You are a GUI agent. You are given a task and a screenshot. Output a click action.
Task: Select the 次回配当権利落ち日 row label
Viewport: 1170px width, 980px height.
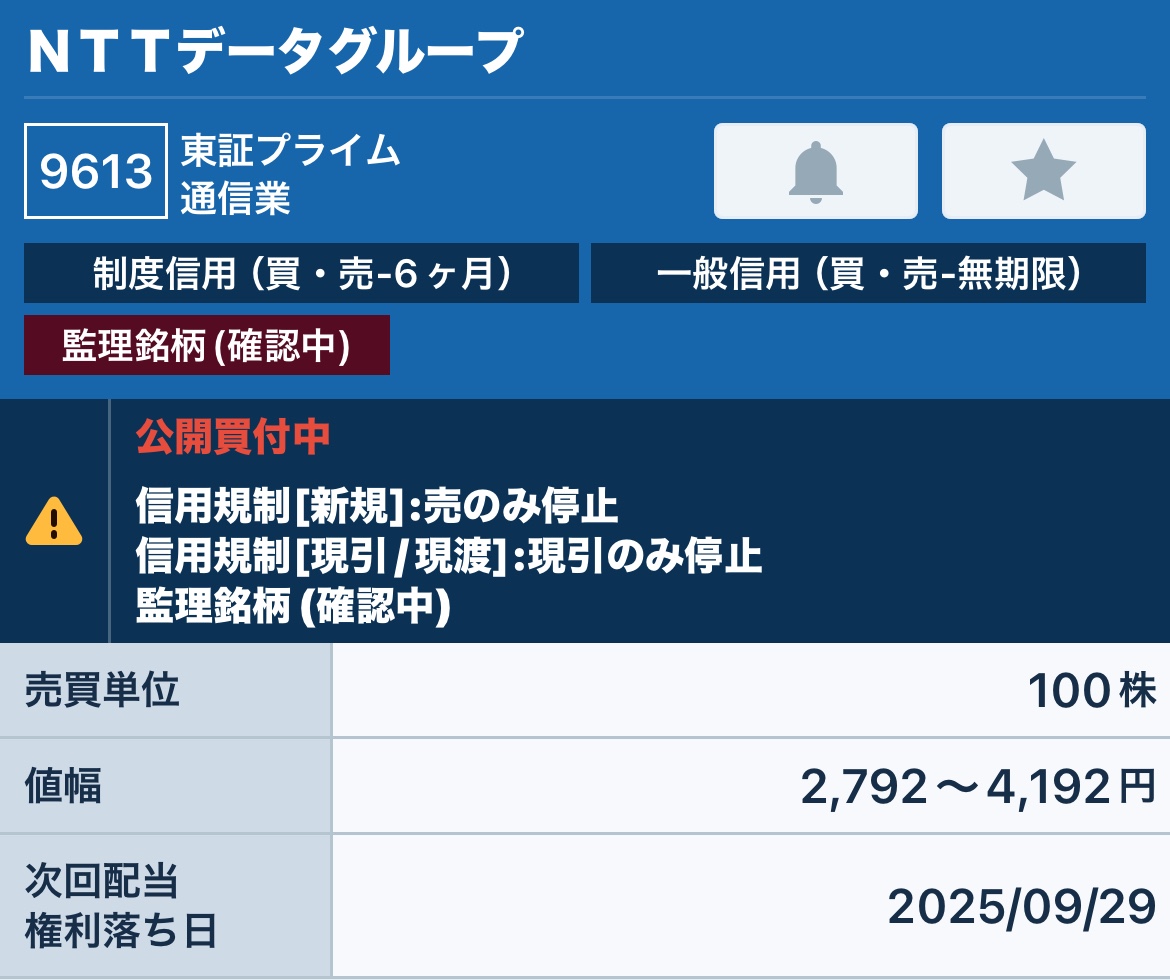coord(120,905)
